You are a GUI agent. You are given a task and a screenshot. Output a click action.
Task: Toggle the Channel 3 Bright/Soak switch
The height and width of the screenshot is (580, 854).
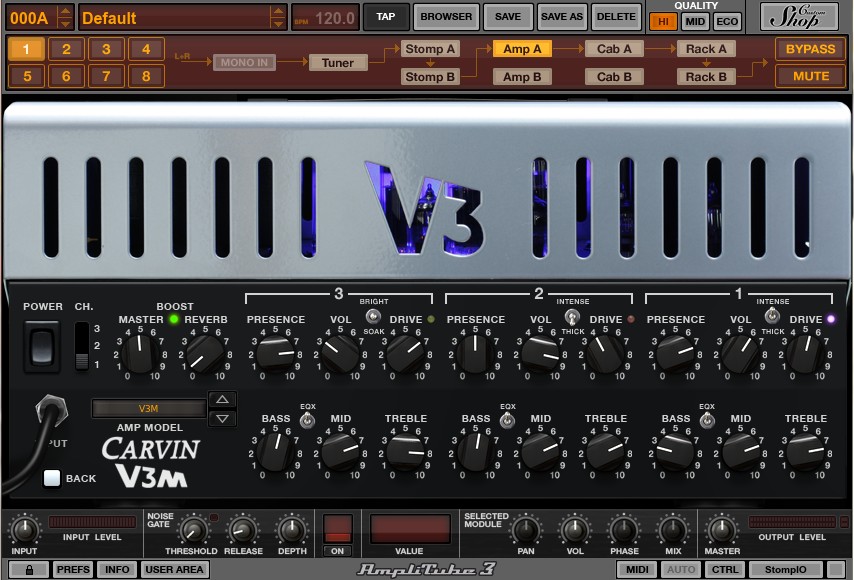click(372, 317)
